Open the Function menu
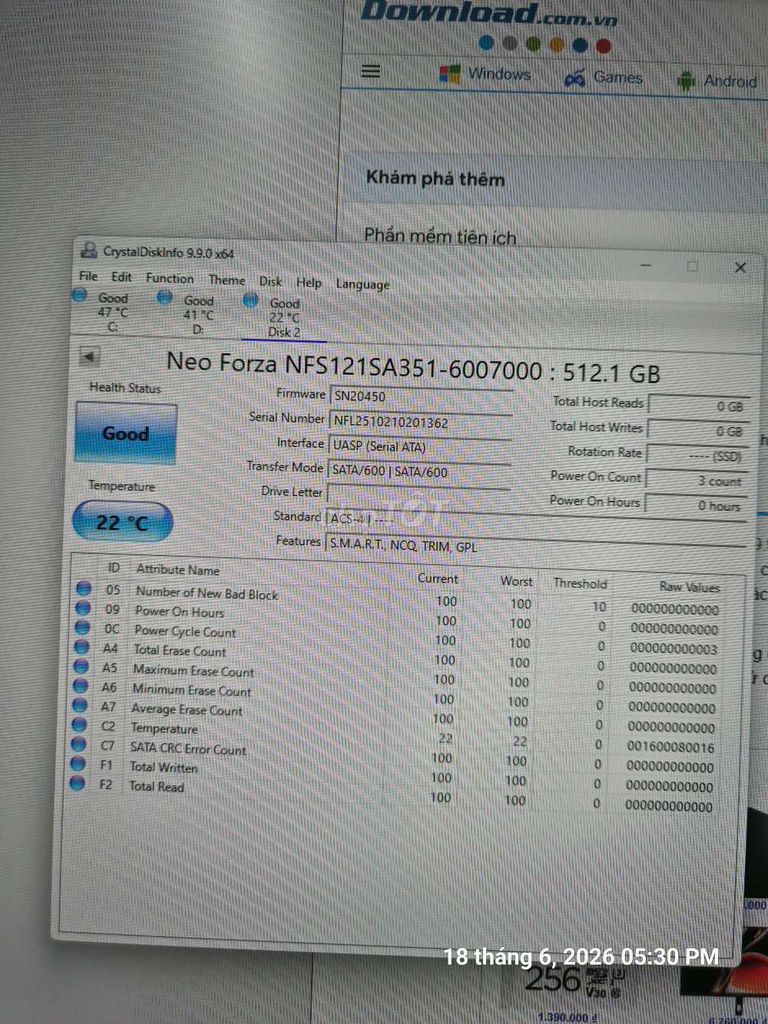This screenshot has width=768, height=1024. [170, 278]
